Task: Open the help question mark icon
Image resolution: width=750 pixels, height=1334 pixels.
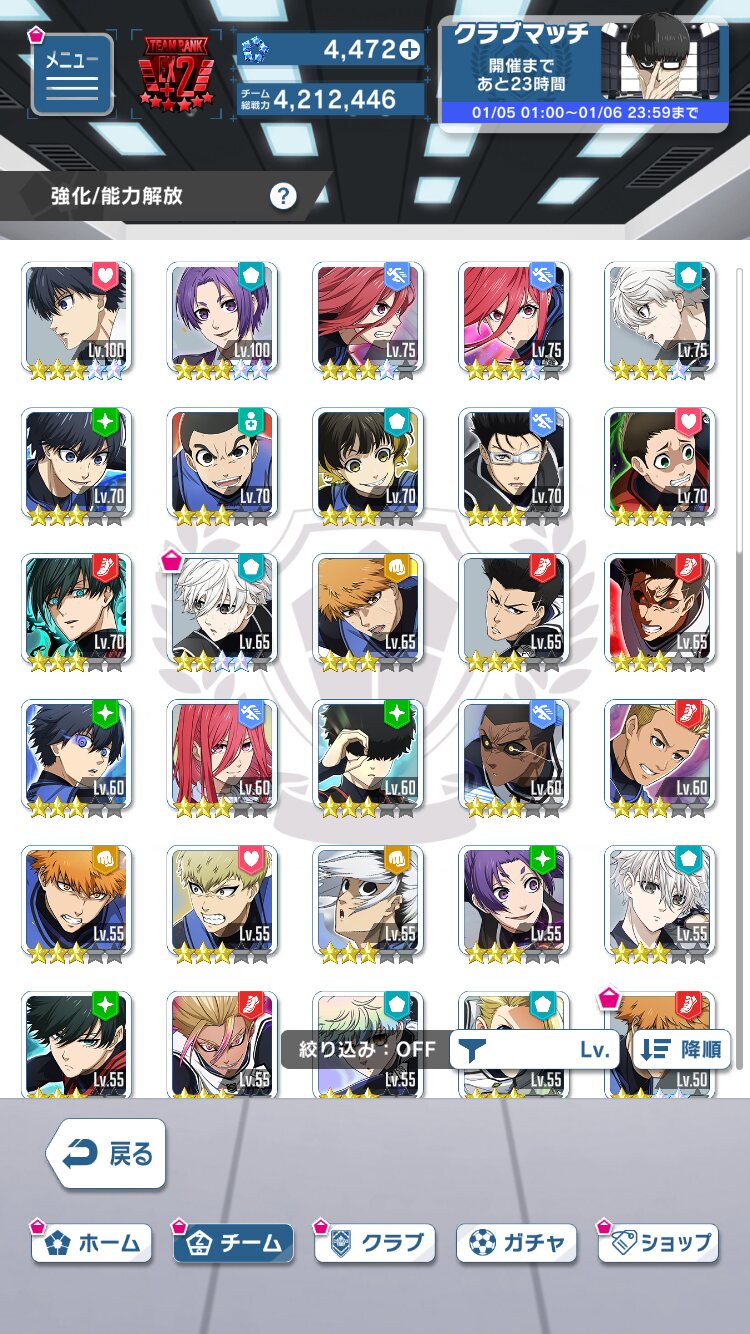Action: coord(283,196)
